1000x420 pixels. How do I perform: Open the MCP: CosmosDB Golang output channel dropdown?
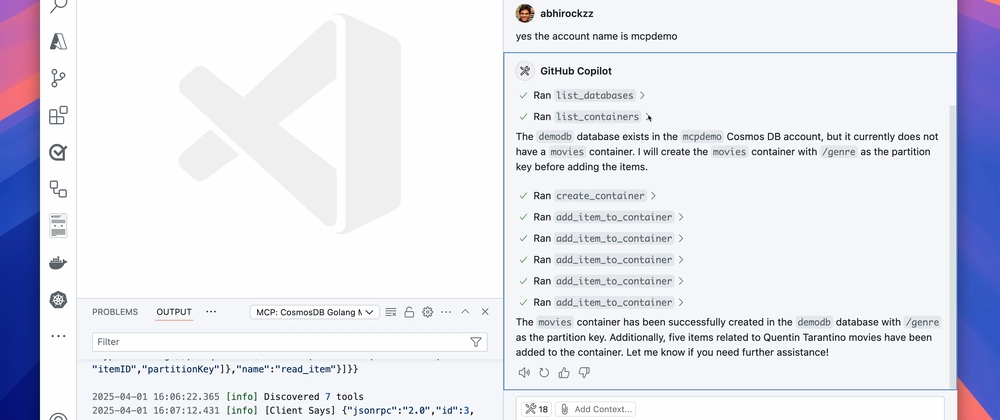click(x=314, y=312)
